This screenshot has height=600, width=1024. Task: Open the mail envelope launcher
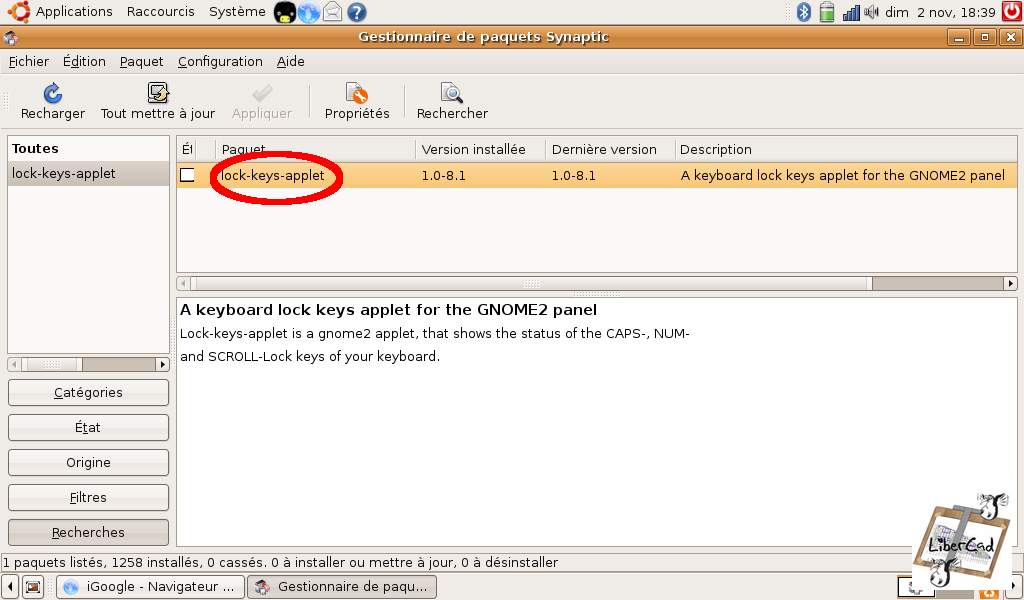(x=332, y=12)
